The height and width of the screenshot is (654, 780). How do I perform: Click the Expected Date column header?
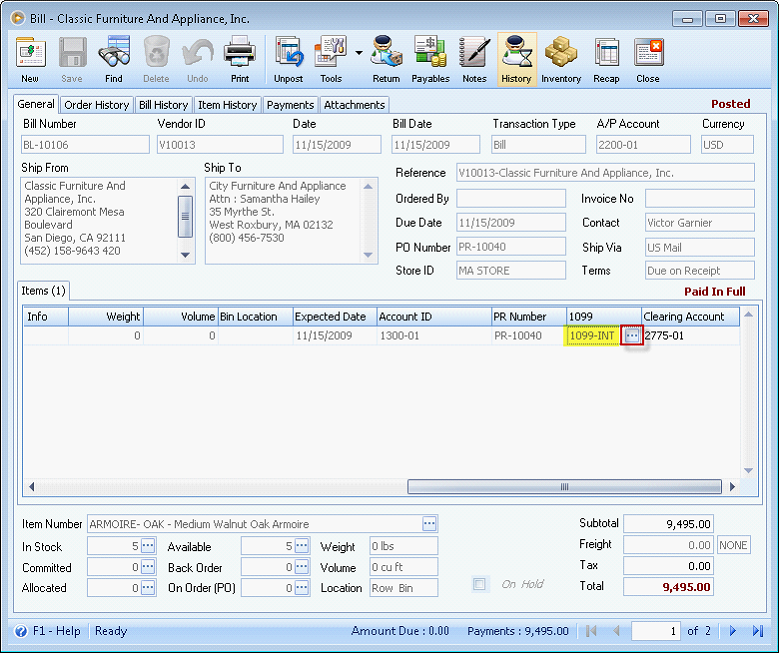334,317
